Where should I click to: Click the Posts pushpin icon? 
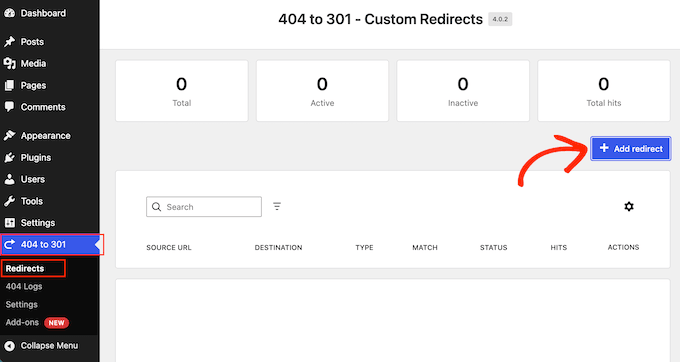[9, 42]
